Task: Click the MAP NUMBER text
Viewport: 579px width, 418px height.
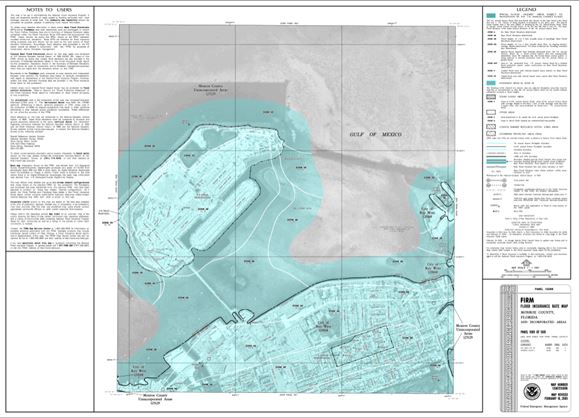Action: [559, 386]
